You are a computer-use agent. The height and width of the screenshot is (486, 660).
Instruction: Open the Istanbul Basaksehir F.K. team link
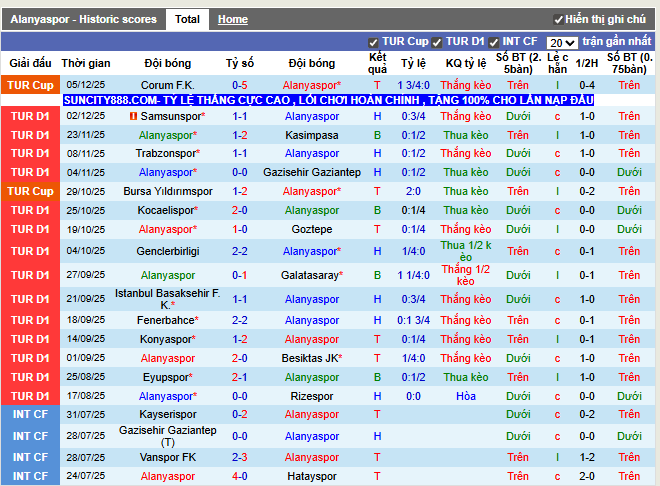click(x=168, y=299)
